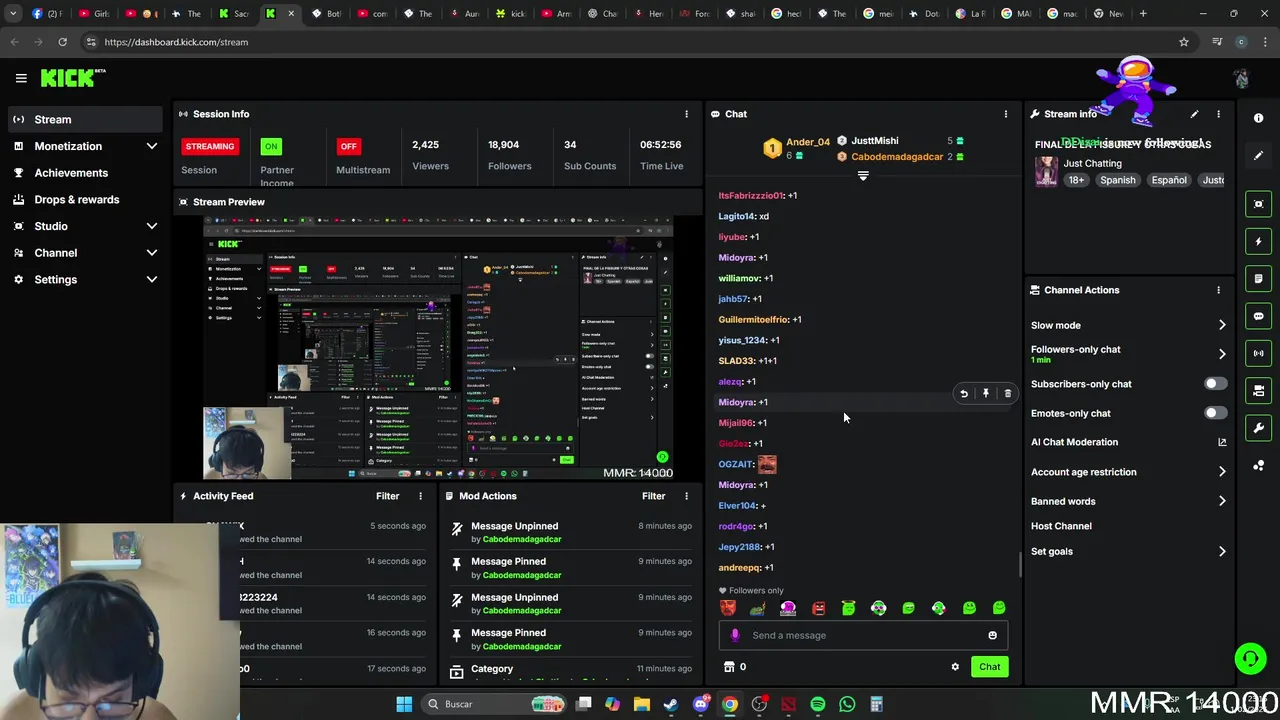Click the profile avatar at top right
The width and height of the screenshot is (1280, 720).
coord(1241,78)
